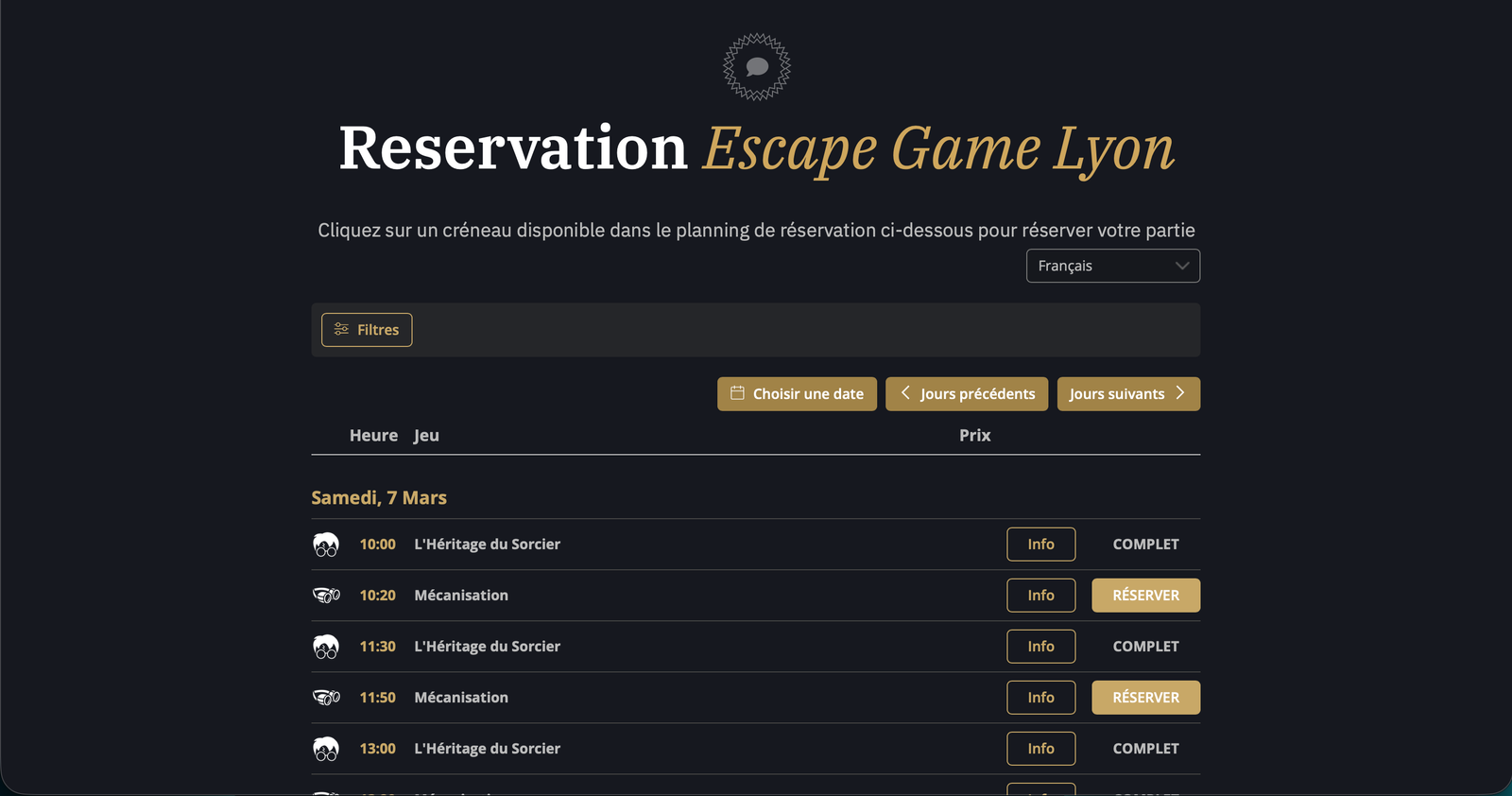The image size is (1512, 796).
Task: Show Info for 10:20 Mécanisation
Action: [1040, 596]
